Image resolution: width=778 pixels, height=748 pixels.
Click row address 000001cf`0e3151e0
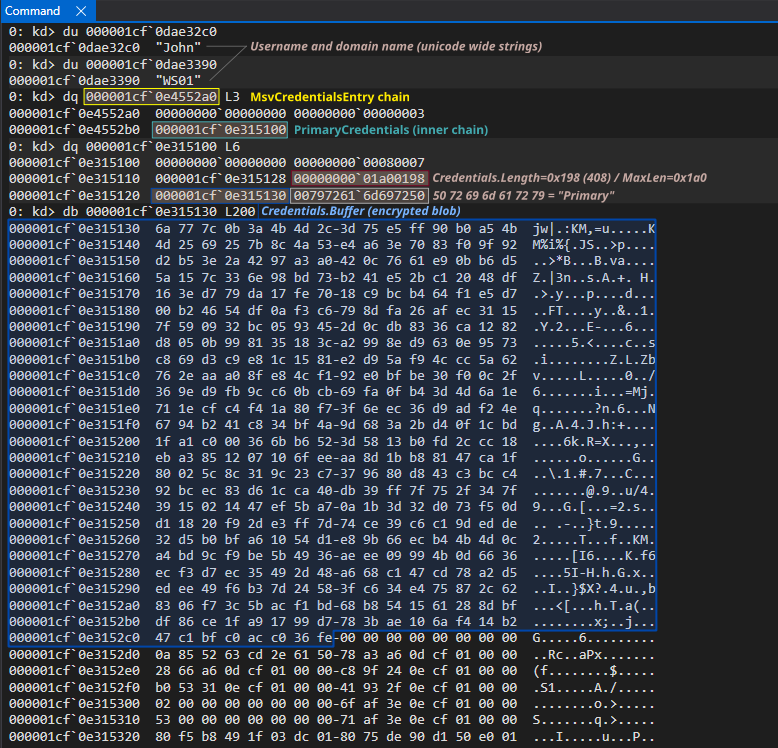tap(74, 409)
